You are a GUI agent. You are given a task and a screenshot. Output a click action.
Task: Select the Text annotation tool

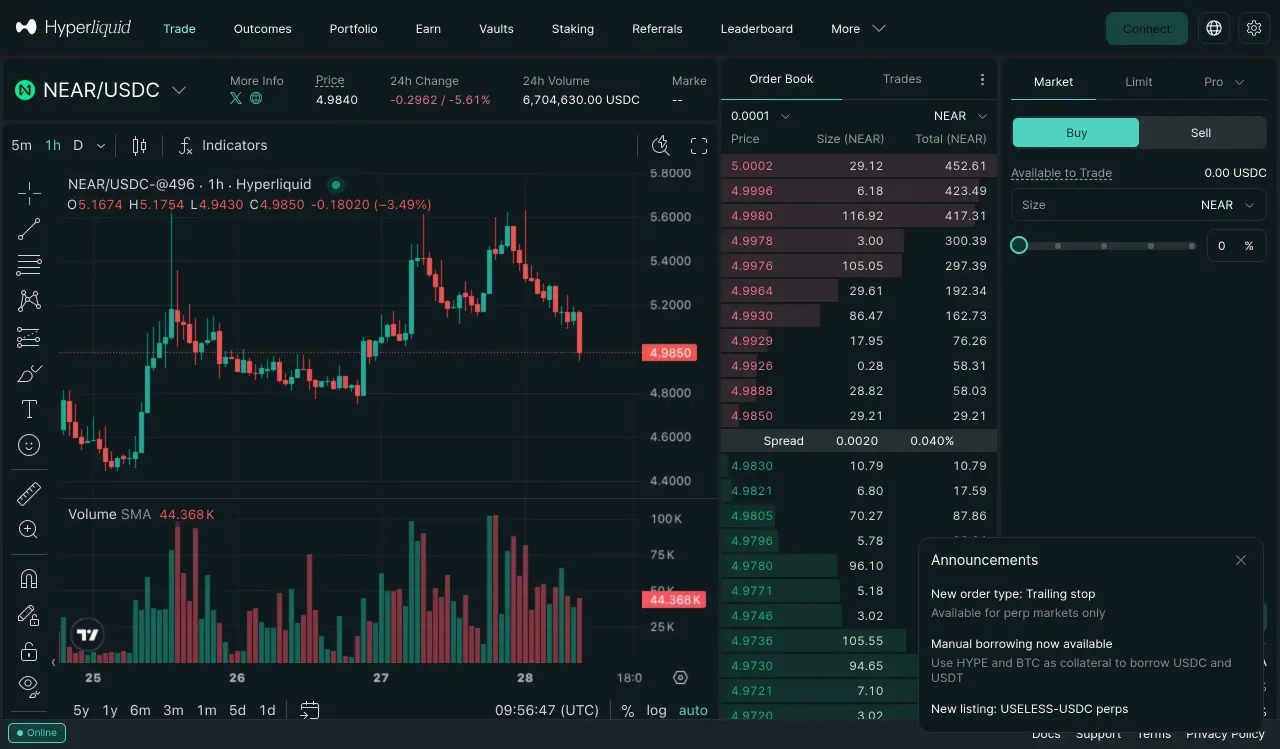29,409
